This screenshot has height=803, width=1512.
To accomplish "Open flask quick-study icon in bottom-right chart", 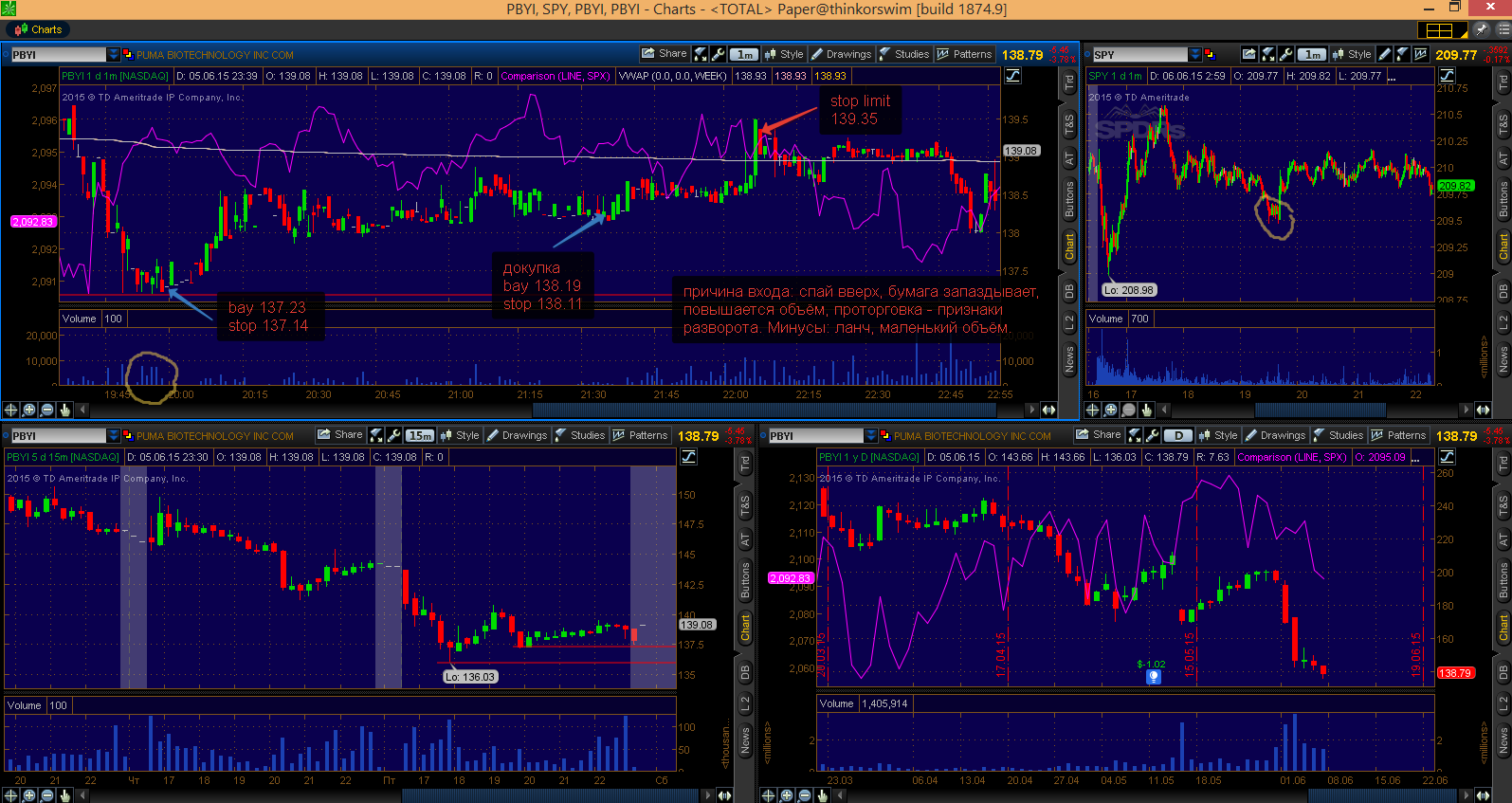I will tap(1136, 435).
